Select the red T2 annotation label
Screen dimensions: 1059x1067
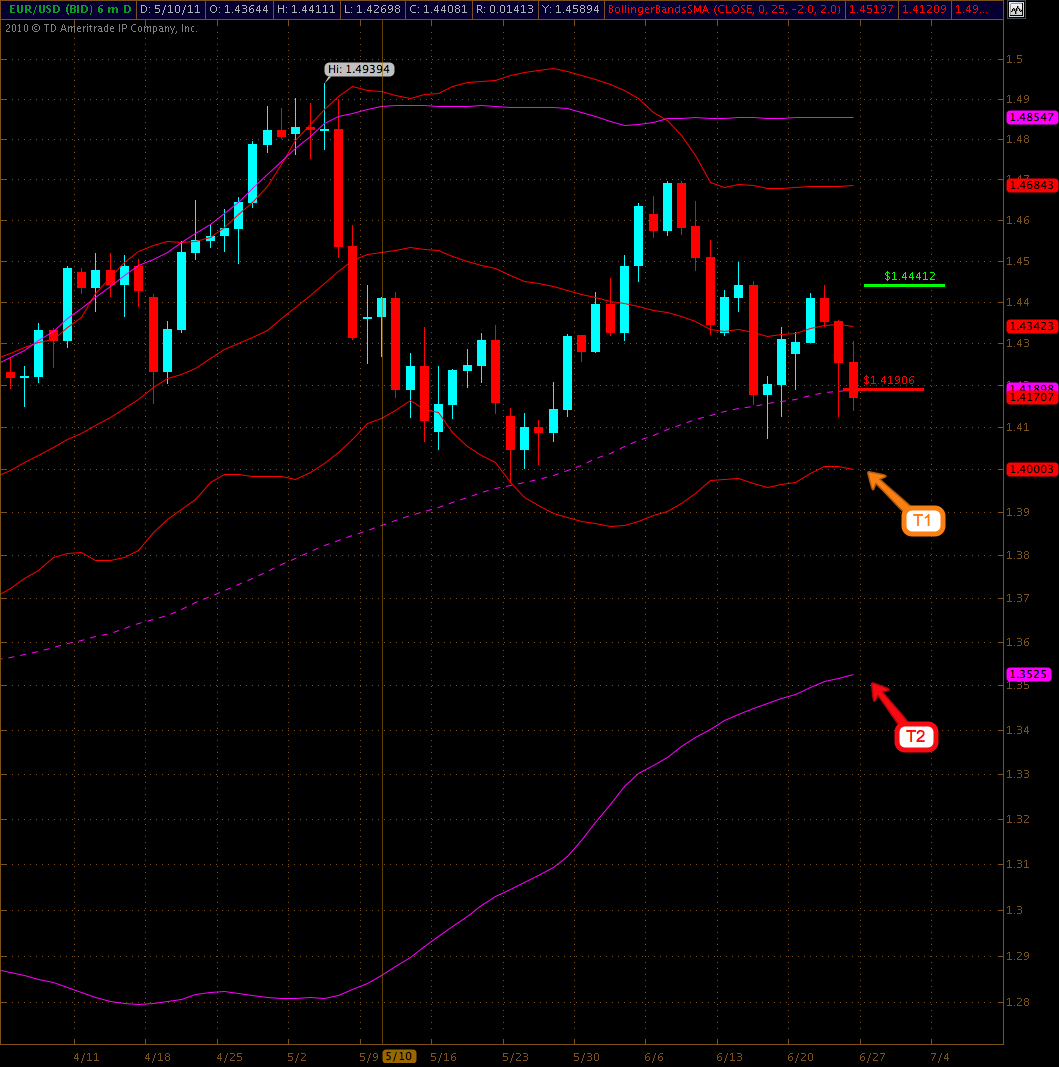click(x=916, y=737)
